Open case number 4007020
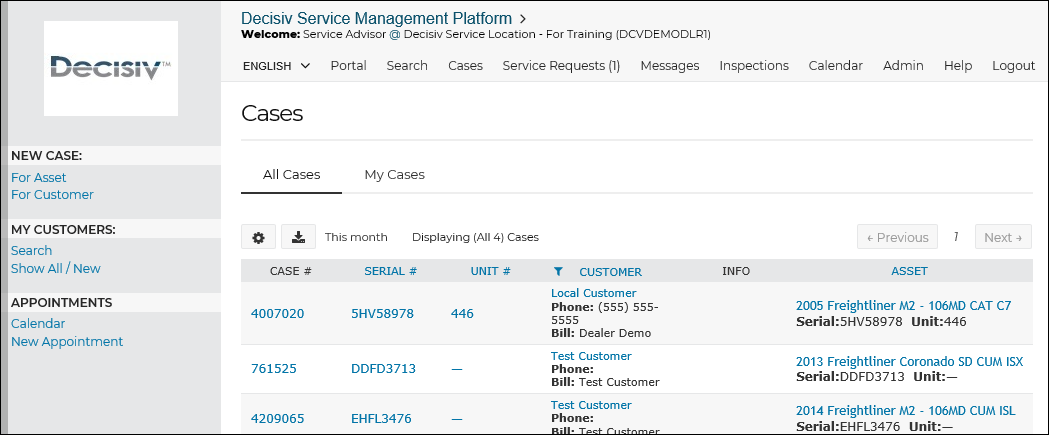This screenshot has width=1049, height=435. [x=278, y=313]
